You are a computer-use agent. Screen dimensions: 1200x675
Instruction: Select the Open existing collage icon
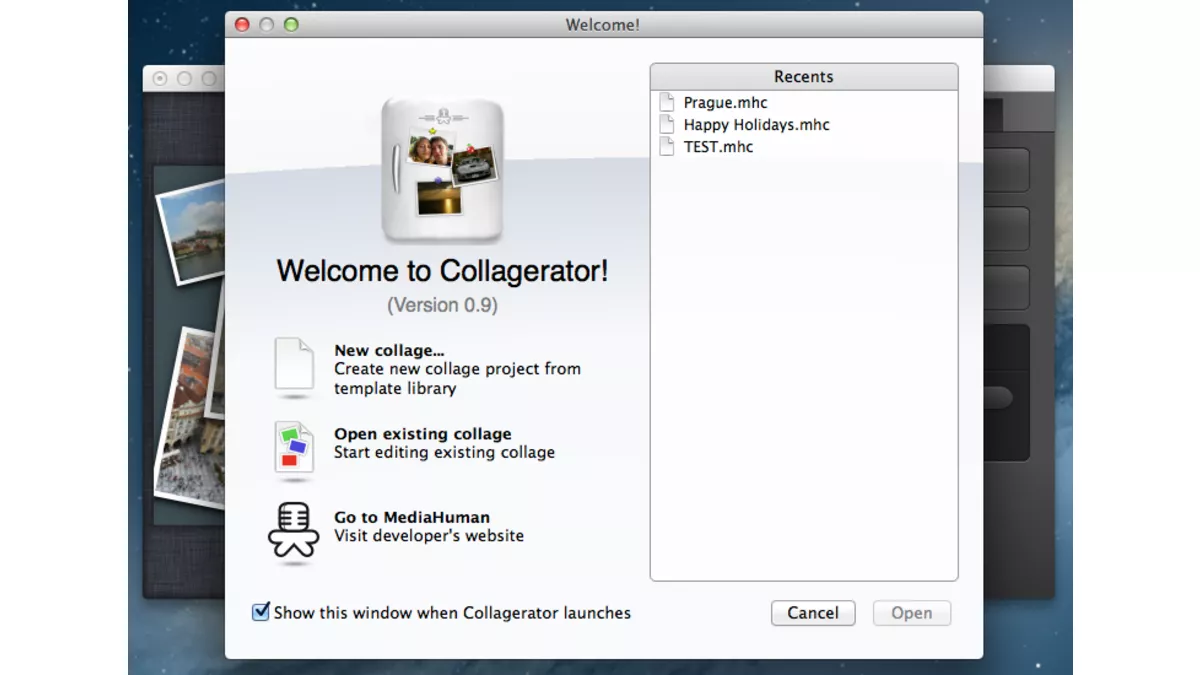point(293,446)
